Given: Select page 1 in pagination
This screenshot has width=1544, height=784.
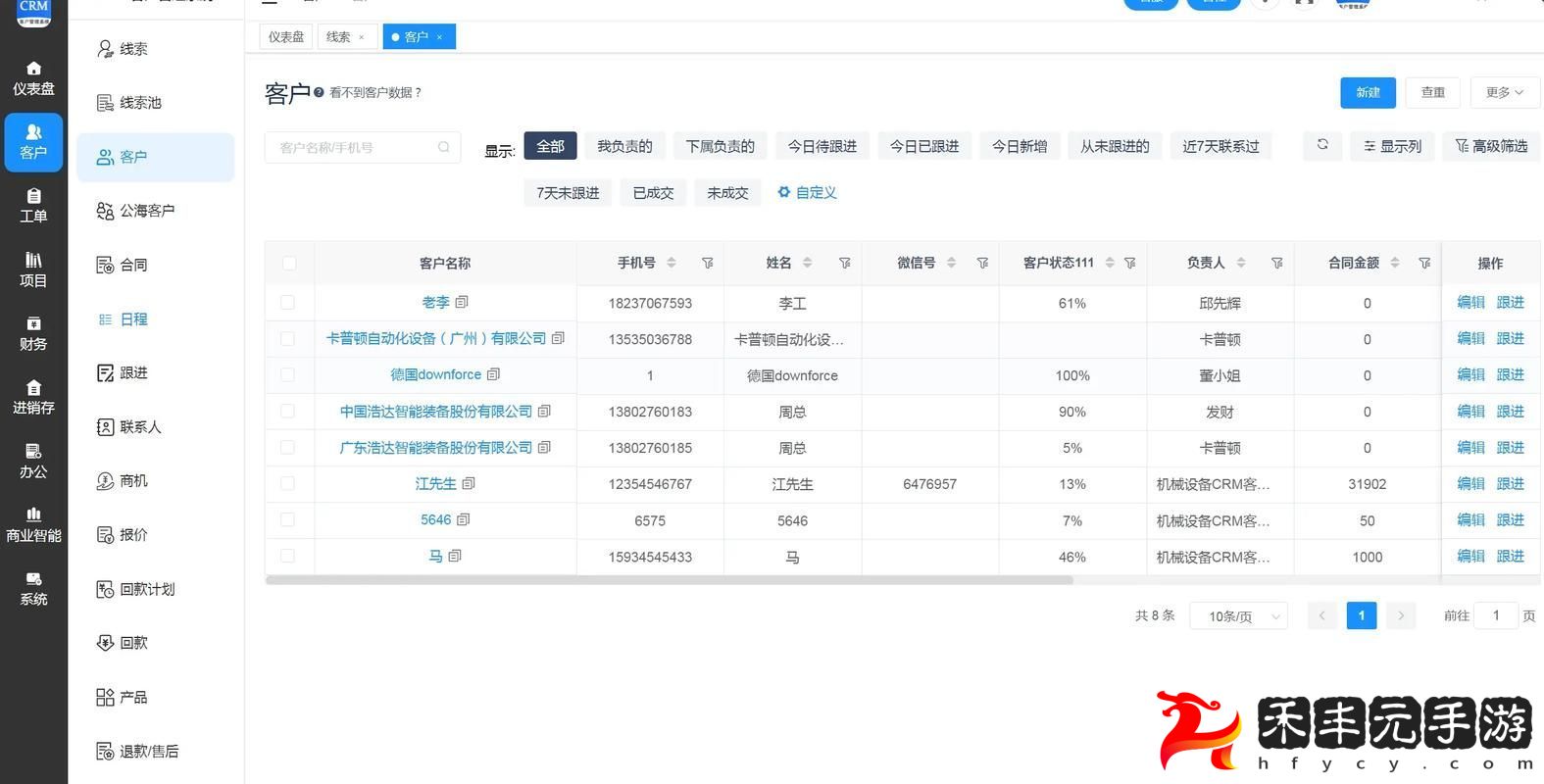Looking at the screenshot, I should click(1362, 615).
